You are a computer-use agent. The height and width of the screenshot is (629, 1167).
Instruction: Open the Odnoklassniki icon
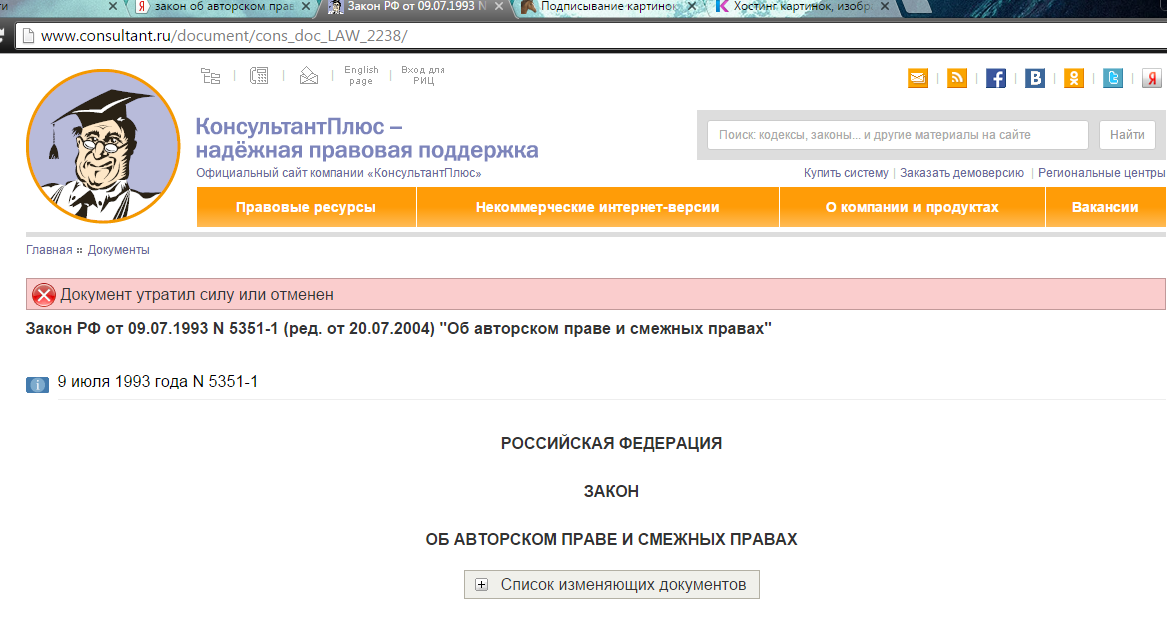pyautogui.click(x=1074, y=78)
